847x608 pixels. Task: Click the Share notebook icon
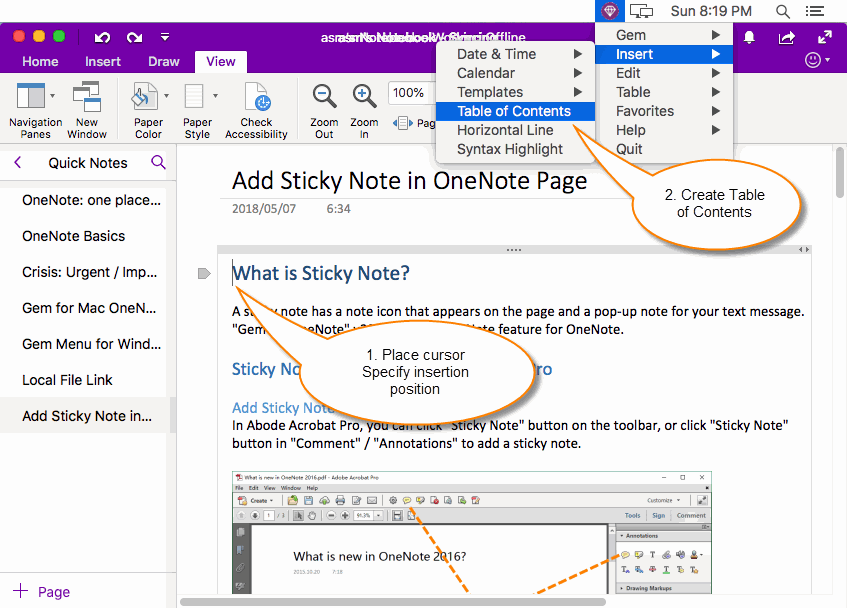(786, 37)
